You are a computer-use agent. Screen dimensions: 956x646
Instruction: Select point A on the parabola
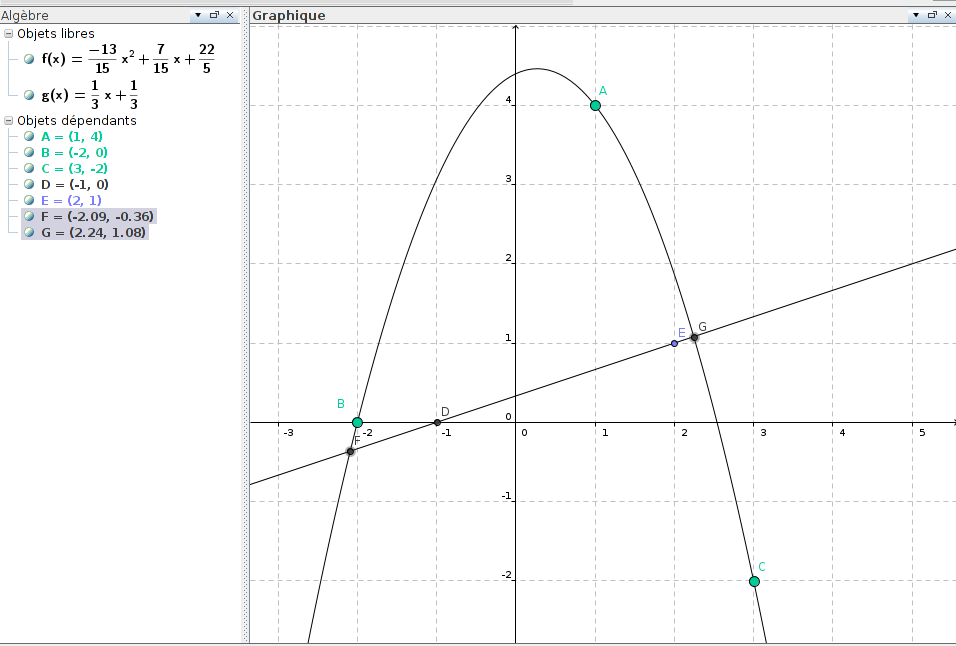[x=595, y=105]
